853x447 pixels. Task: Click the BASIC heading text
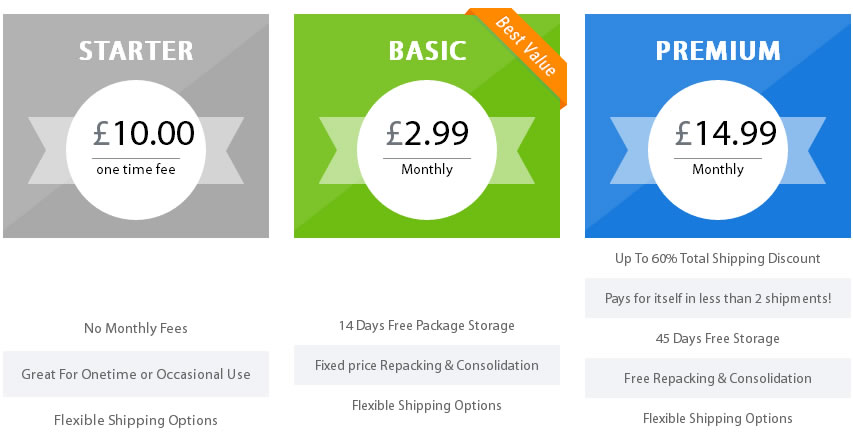428,51
